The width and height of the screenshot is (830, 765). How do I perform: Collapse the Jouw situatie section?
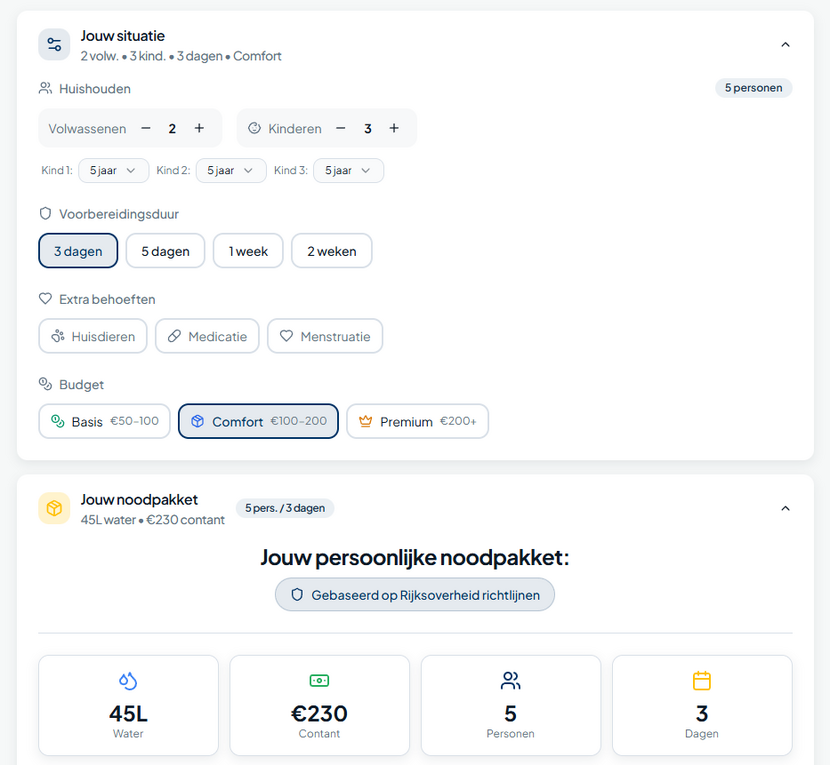[x=785, y=45]
